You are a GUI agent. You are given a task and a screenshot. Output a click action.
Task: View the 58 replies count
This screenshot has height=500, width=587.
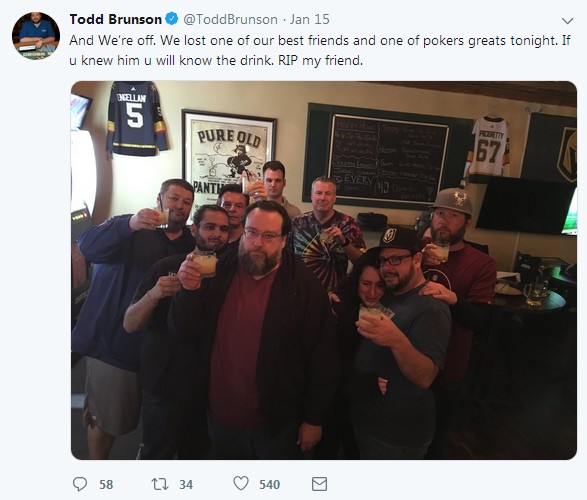106,485
